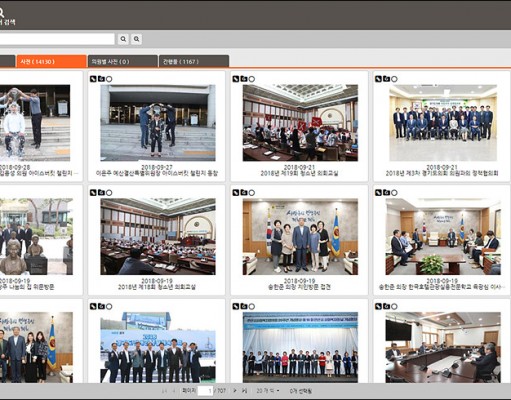The height and width of the screenshot is (400, 511).
Task: Edit the 송한준 의장 지인방문 접견 card
Action: [236, 193]
